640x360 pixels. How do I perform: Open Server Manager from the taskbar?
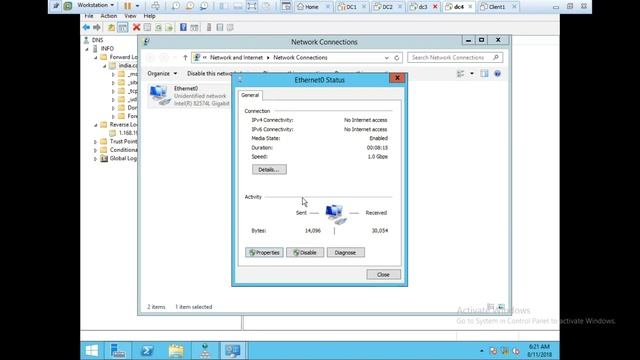coord(118,351)
